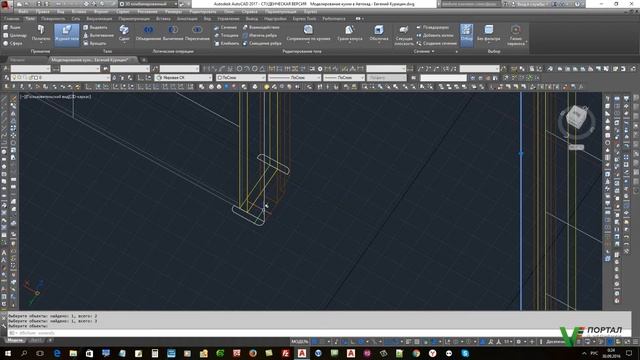
Task: Open Skype from the taskbar
Action: click(x=465, y=353)
